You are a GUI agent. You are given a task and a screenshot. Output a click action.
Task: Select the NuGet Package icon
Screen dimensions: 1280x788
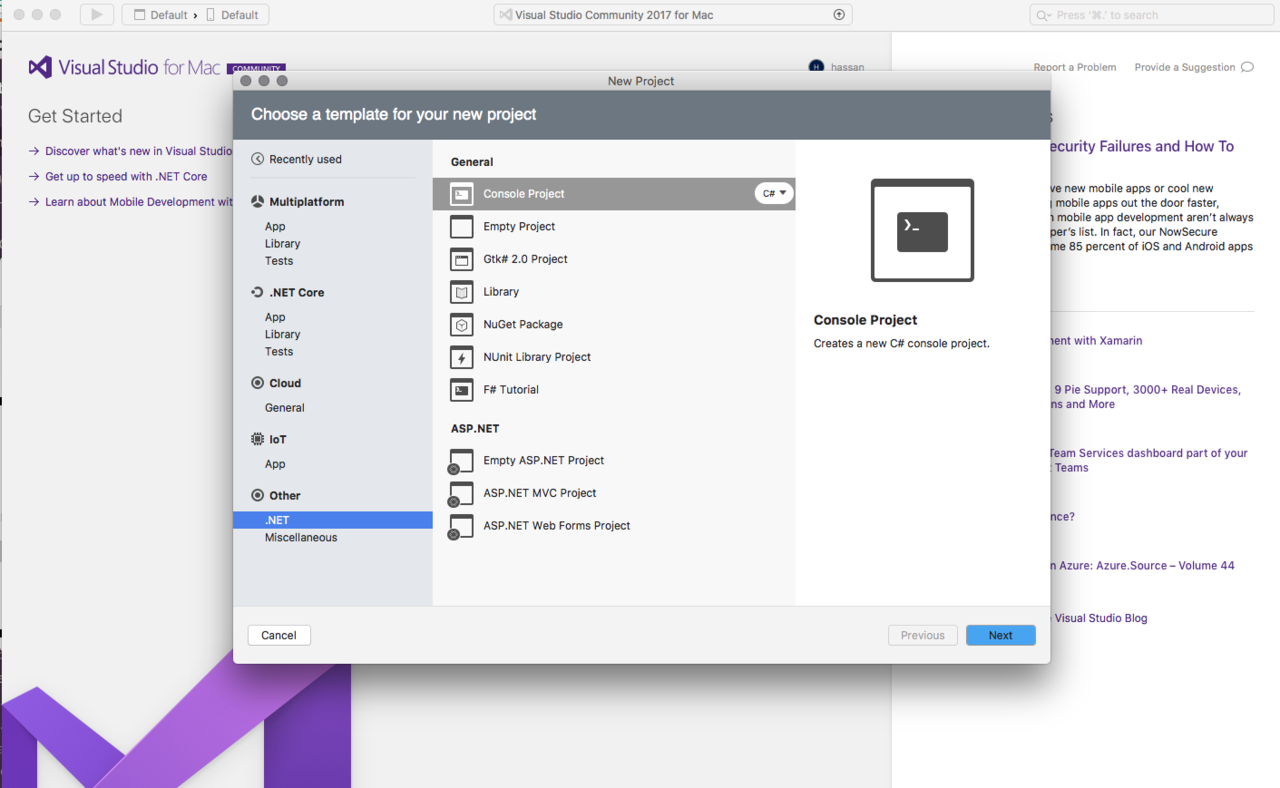pos(461,325)
